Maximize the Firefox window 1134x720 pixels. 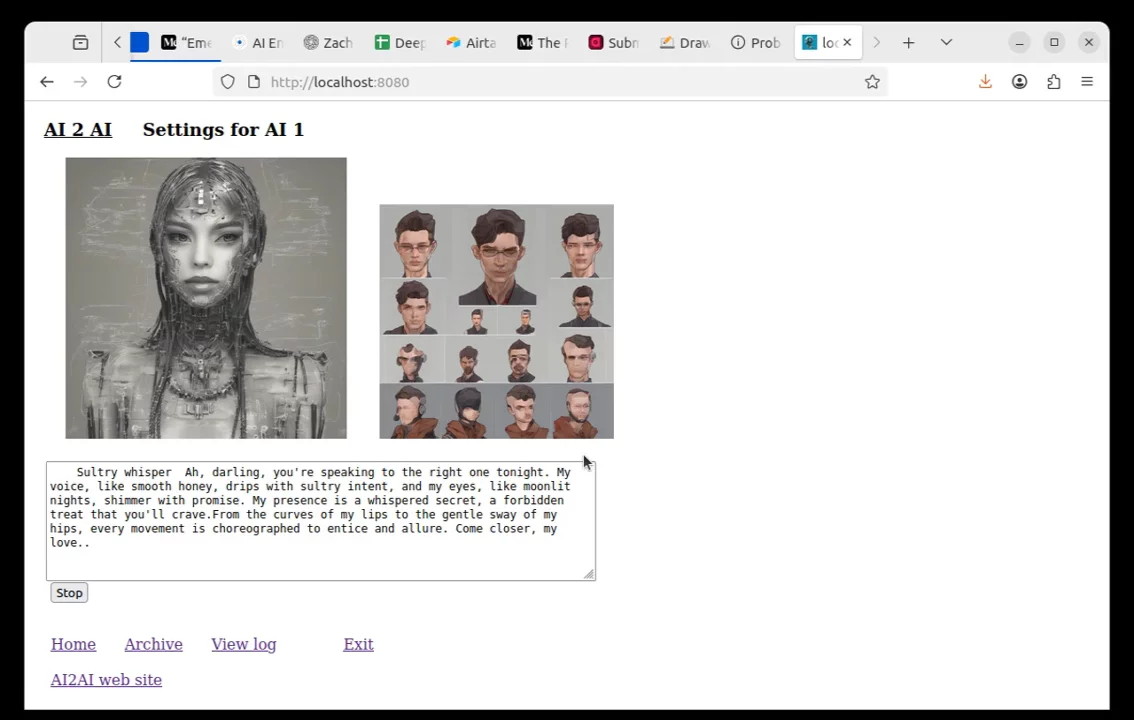pos(1054,43)
